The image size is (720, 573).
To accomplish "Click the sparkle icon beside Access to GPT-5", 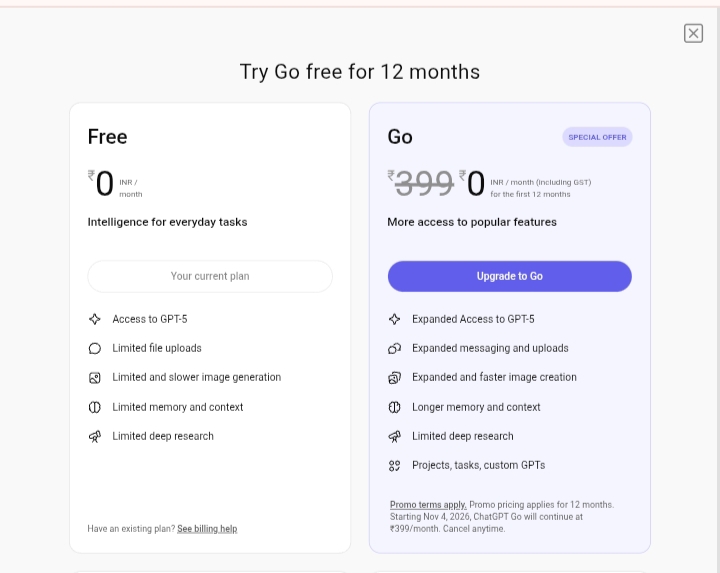I will click(x=95, y=319).
